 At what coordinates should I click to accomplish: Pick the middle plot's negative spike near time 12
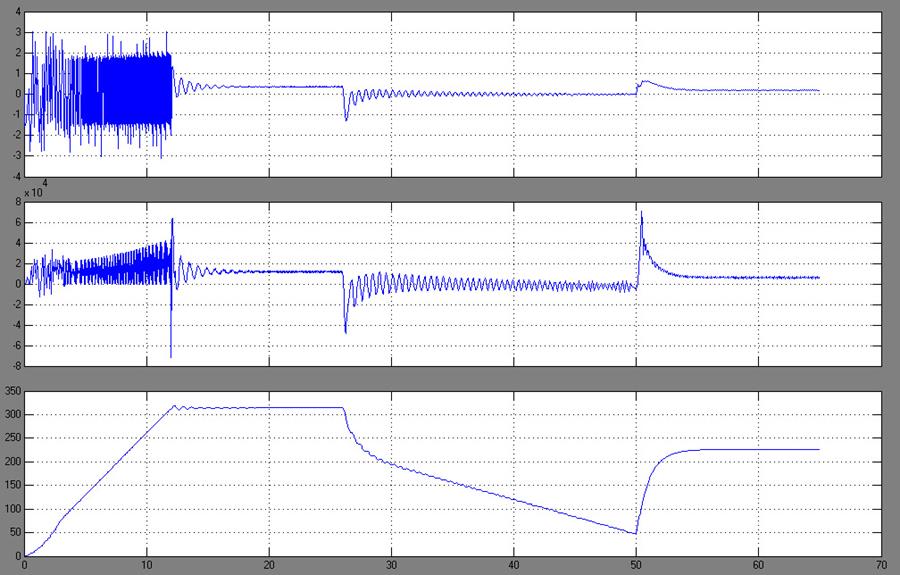(x=171, y=355)
